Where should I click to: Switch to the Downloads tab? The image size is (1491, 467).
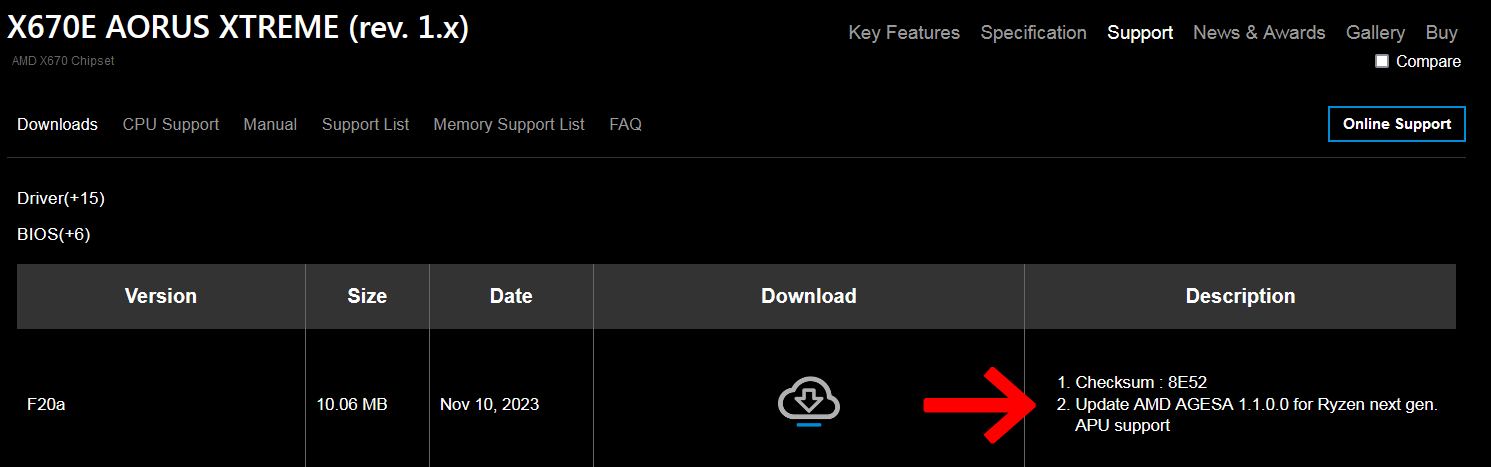tap(57, 124)
